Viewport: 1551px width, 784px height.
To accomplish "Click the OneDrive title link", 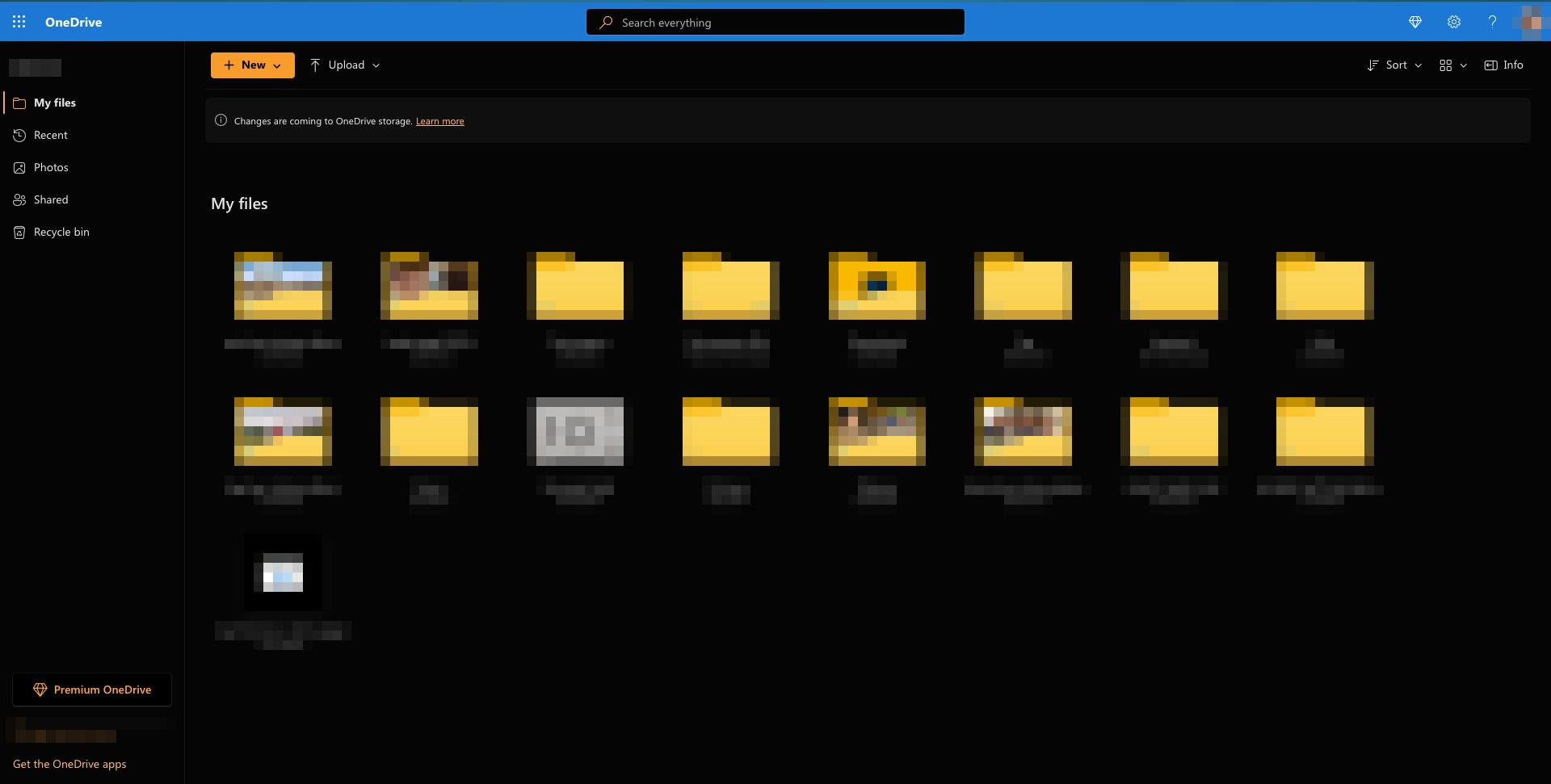I will coord(74,23).
